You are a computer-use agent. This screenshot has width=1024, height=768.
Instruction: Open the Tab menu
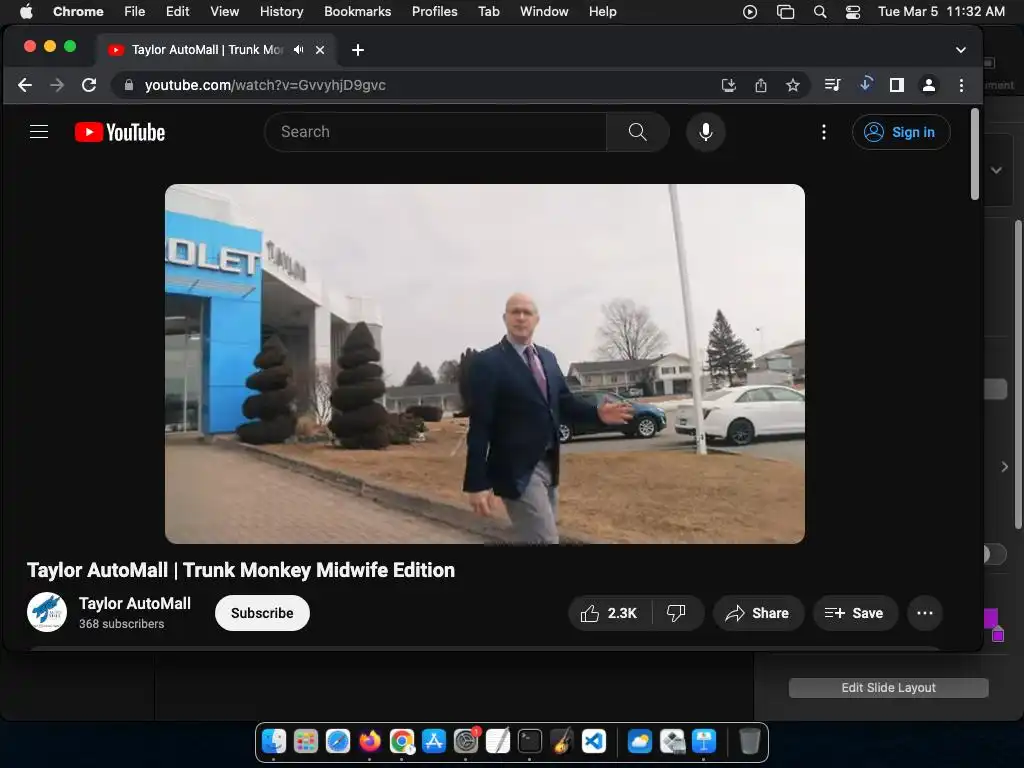coord(488,12)
